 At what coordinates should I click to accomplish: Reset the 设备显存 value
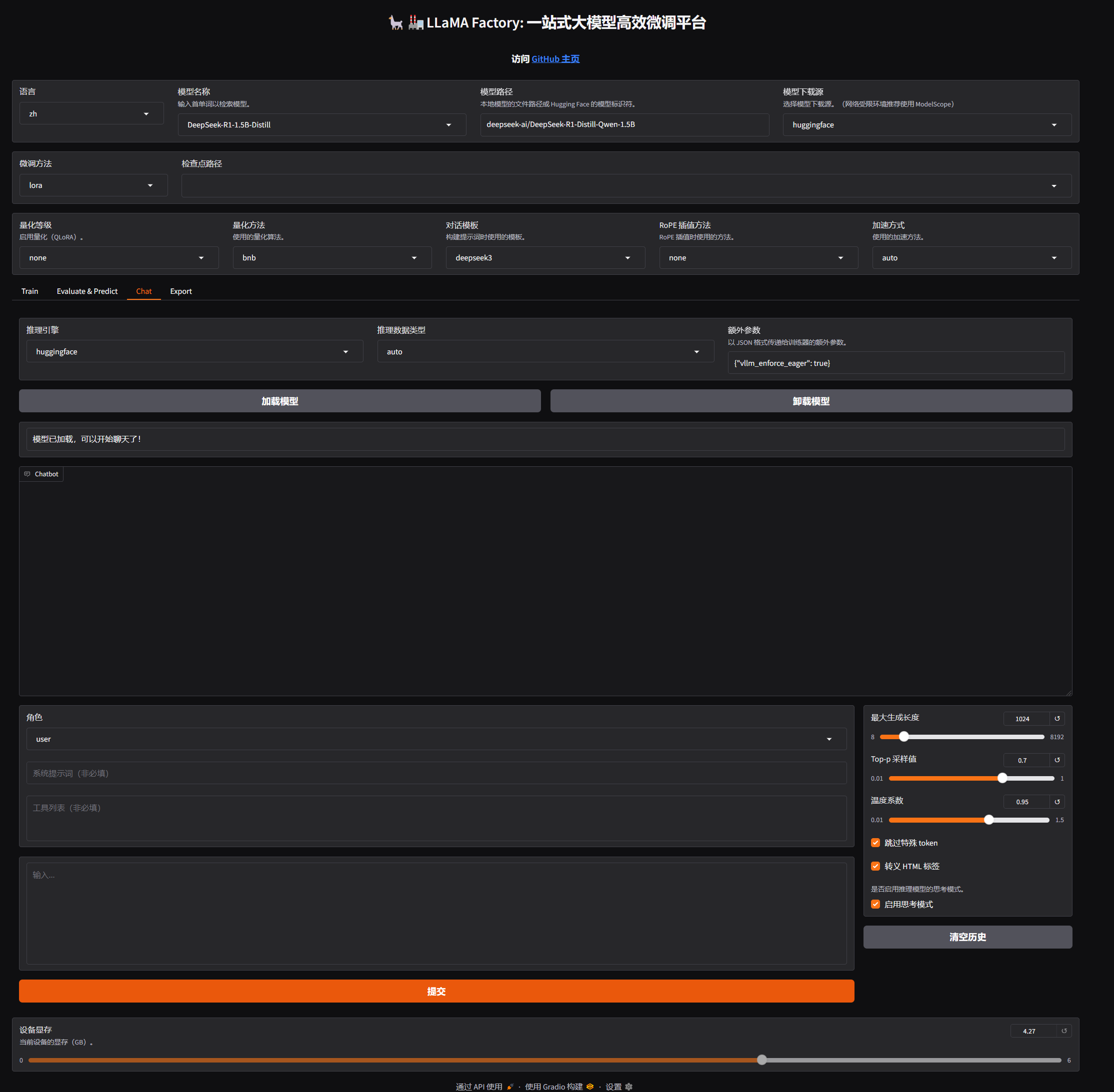pos(1063,1031)
